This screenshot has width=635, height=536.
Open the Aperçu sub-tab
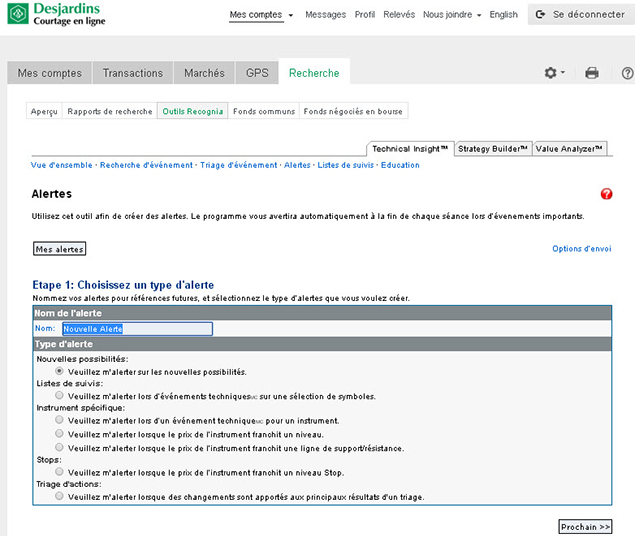click(x=44, y=111)
